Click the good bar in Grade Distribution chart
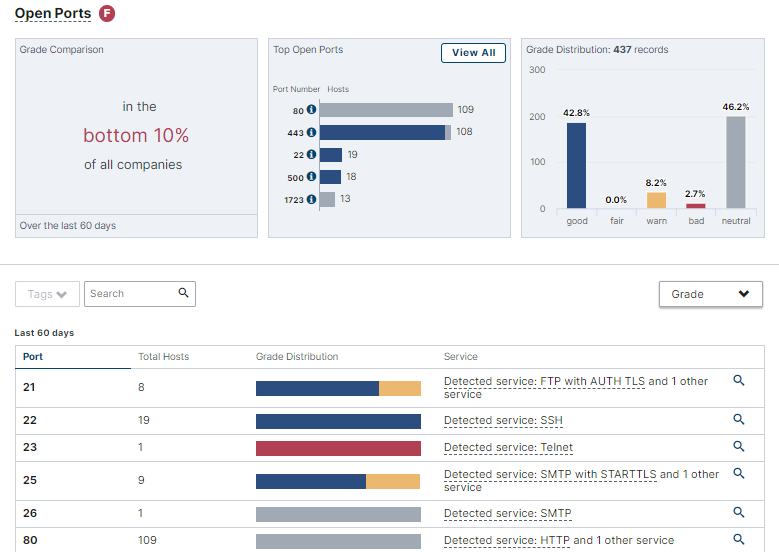Viewport: 779px width, 552px height. [x=576, y=165]
